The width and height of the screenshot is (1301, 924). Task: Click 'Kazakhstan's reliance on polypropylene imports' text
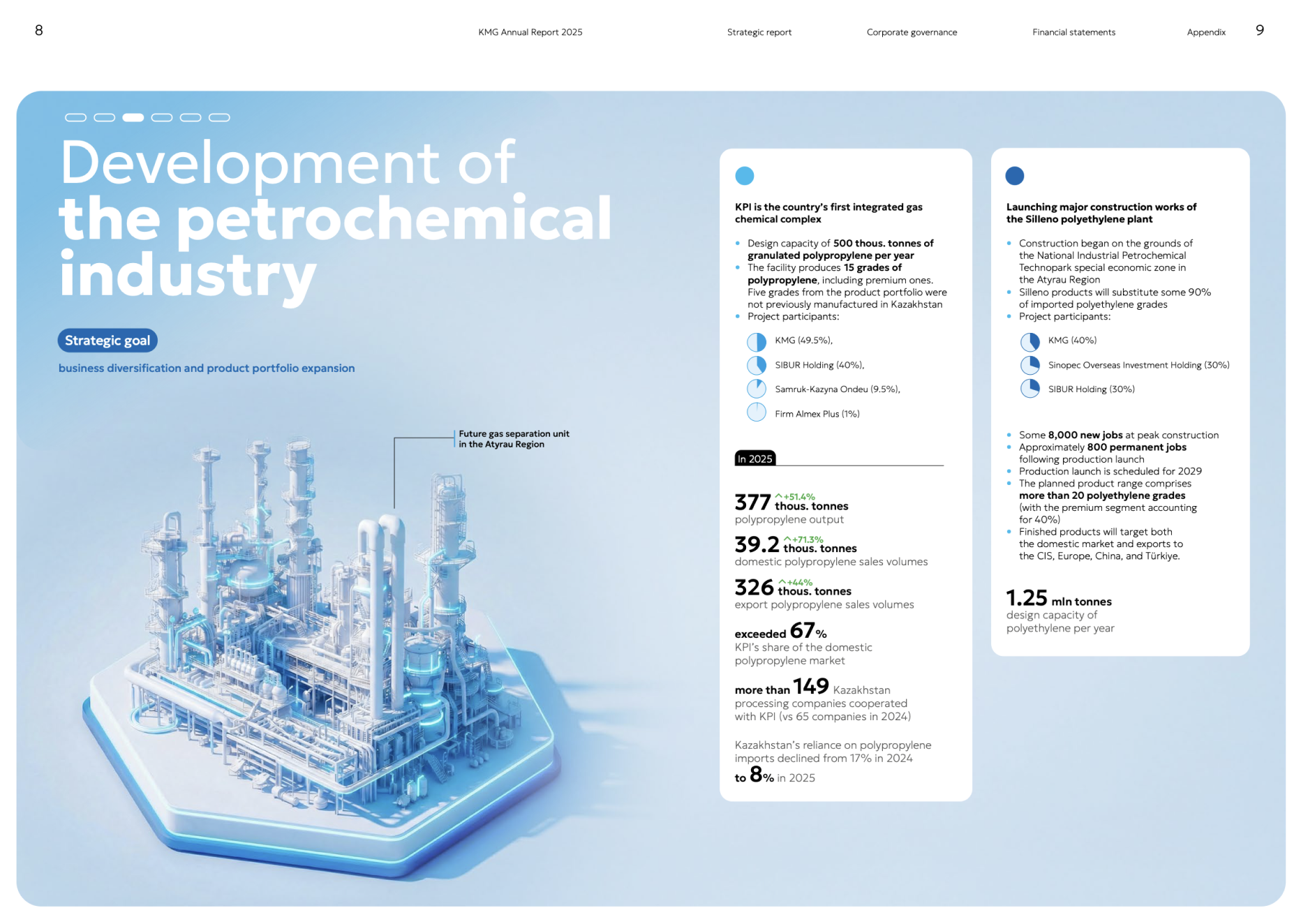tap(833, 752)
